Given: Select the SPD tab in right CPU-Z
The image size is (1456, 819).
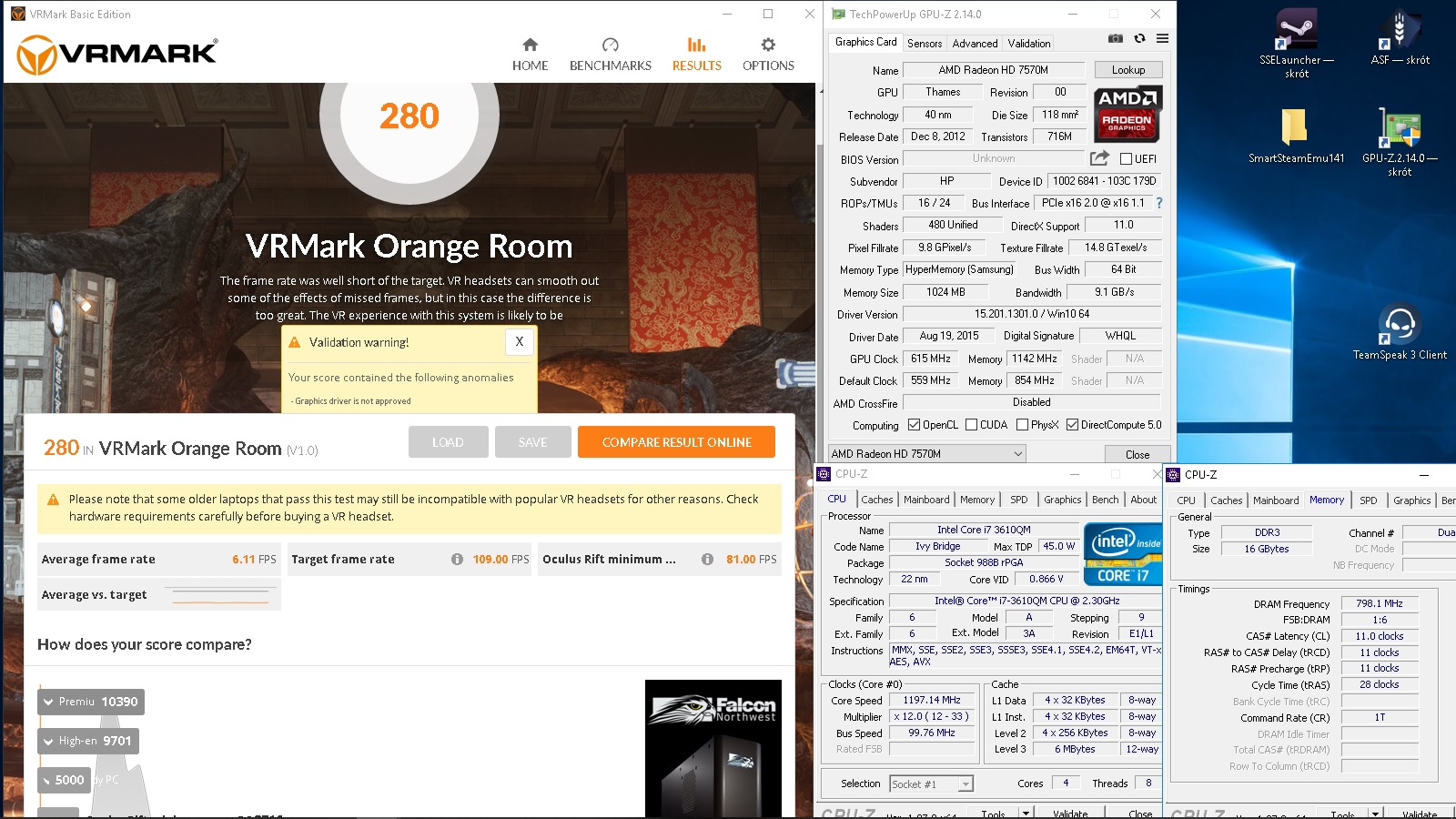Looking at the screenshot, I should pyautogui.click(x=1368, y=500).
